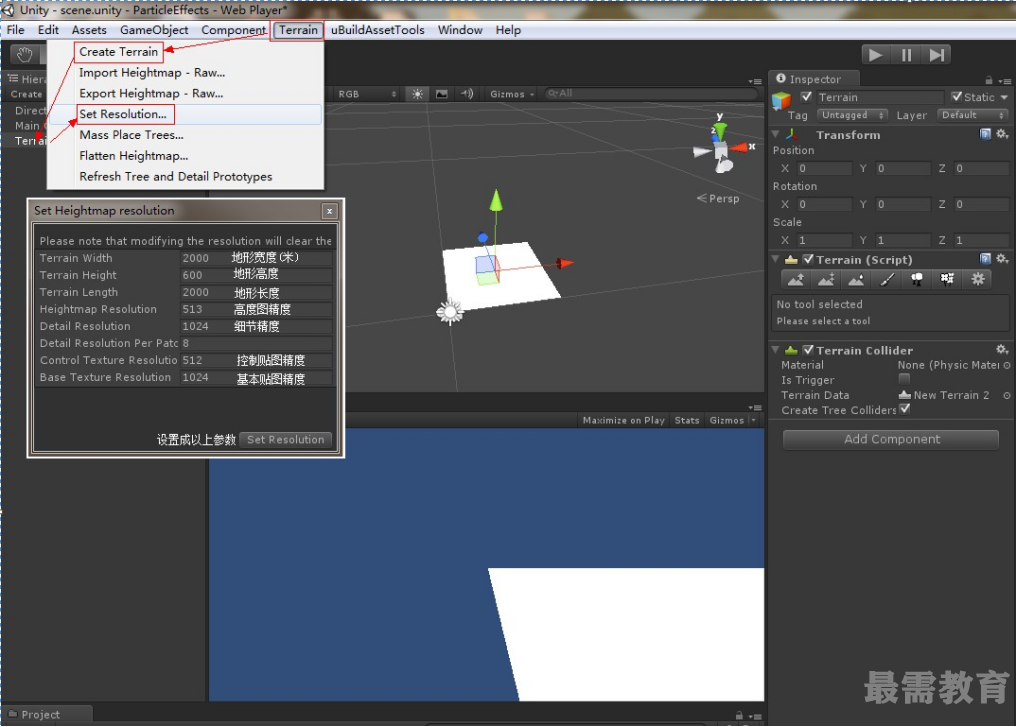
Task: Toggle scene lighting sun icon
Action: [x=418, y=94]
